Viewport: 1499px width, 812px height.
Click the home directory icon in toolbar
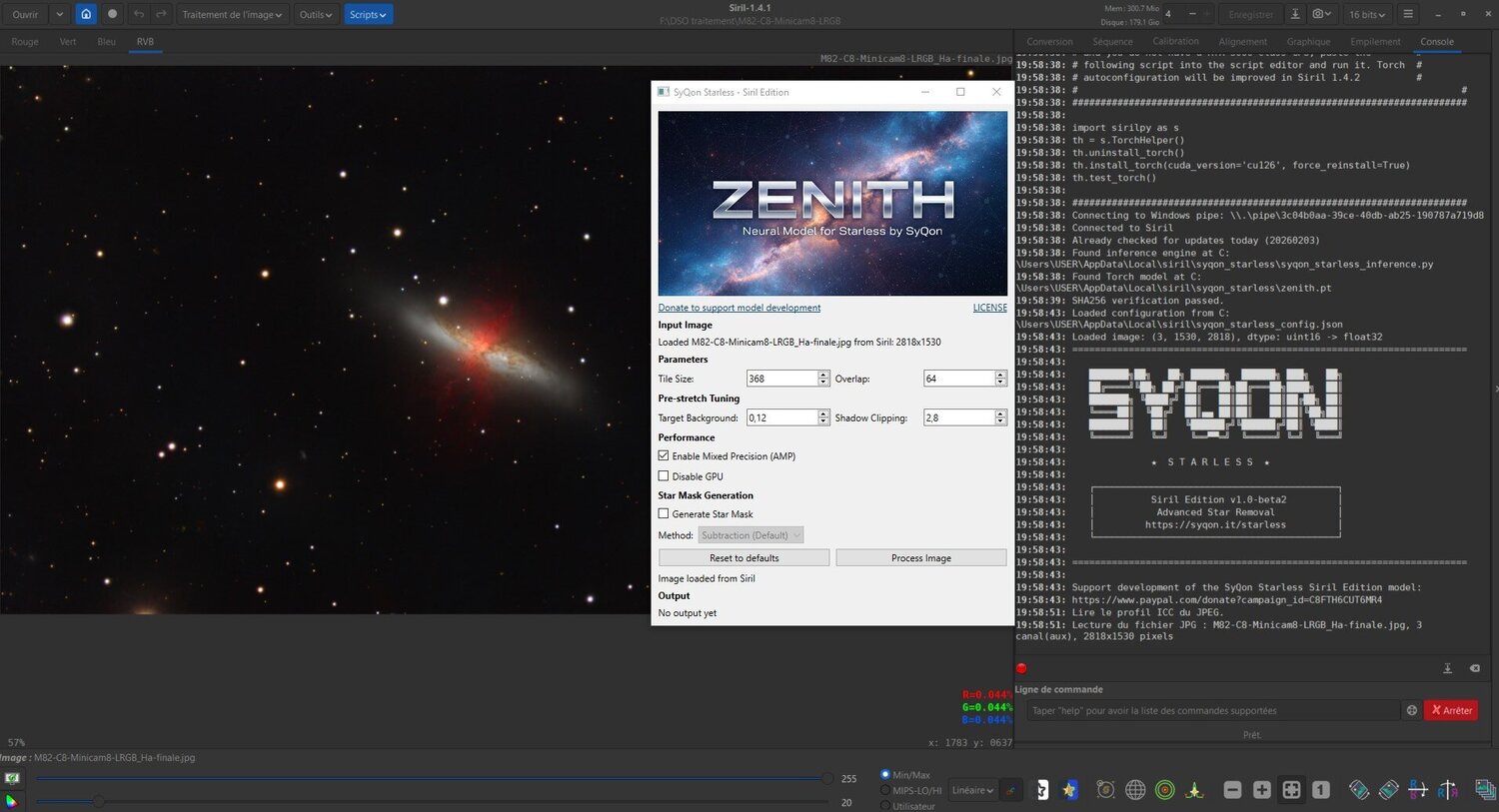(x=86, y=14)
